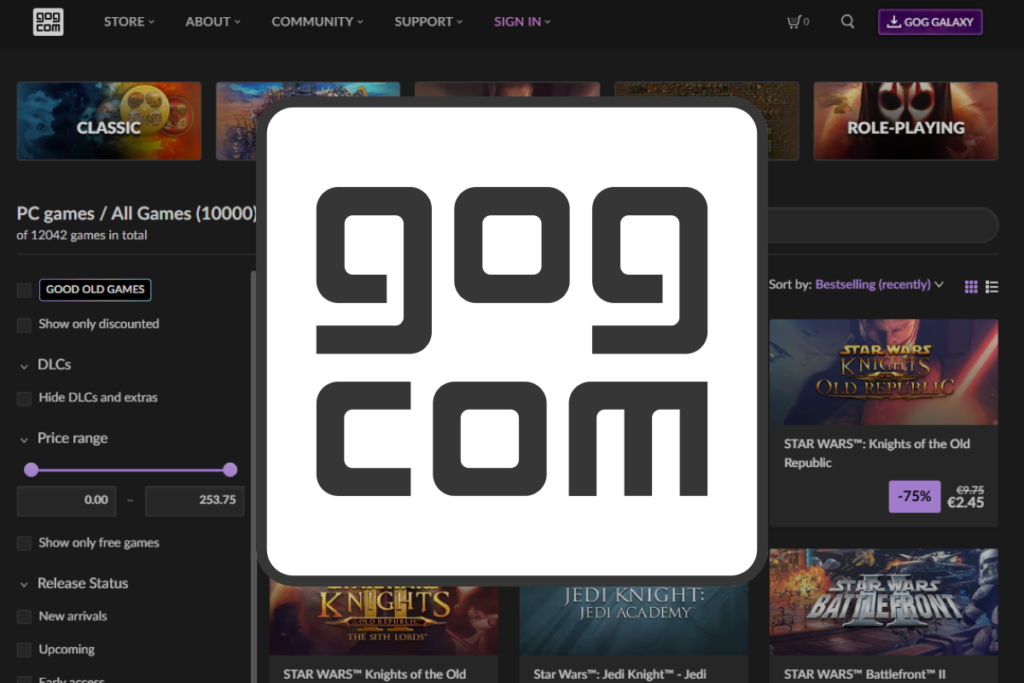Click the minimum price field 0.00

pos(67,500)
